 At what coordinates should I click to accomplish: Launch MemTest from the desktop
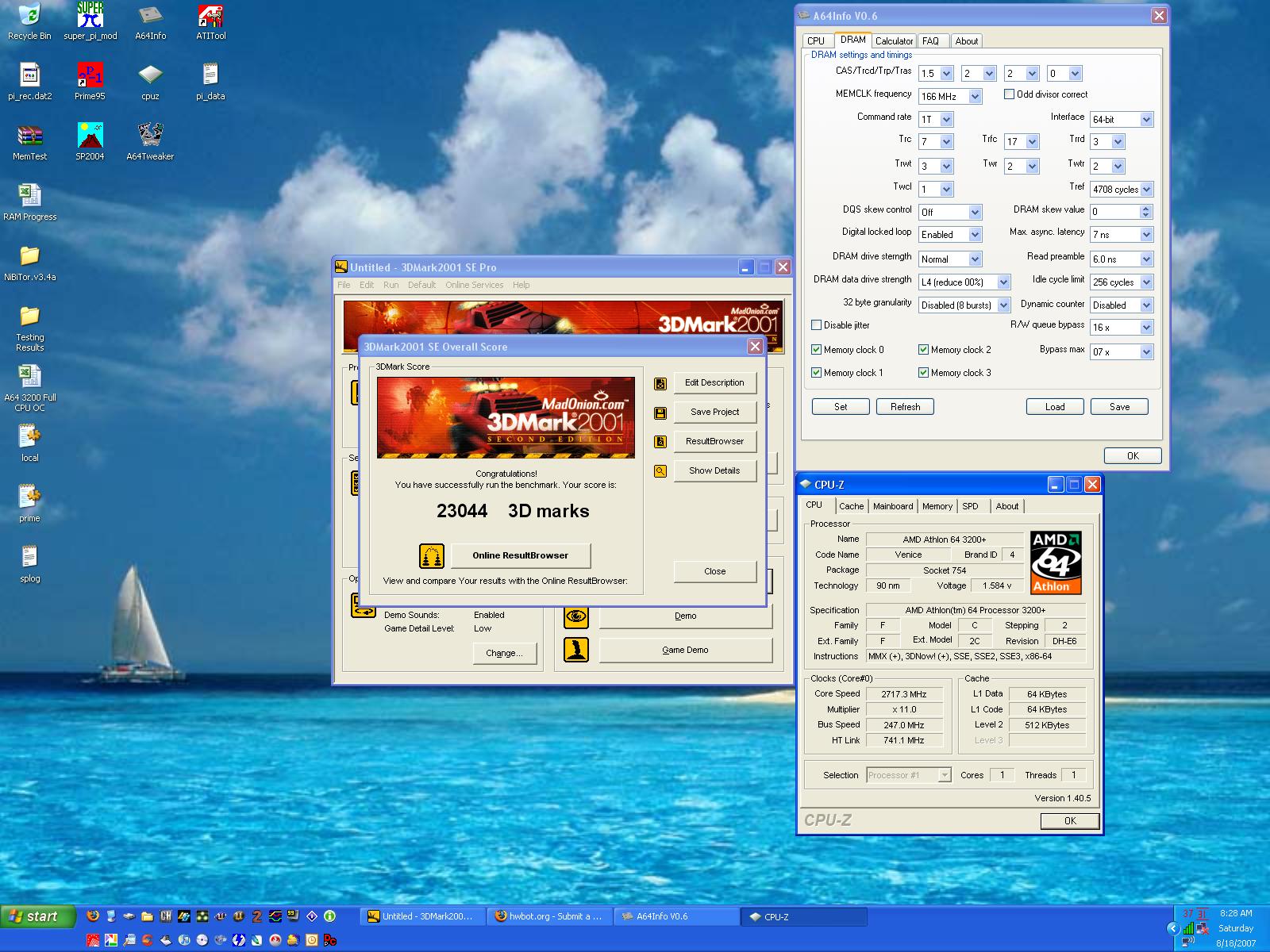29,142
